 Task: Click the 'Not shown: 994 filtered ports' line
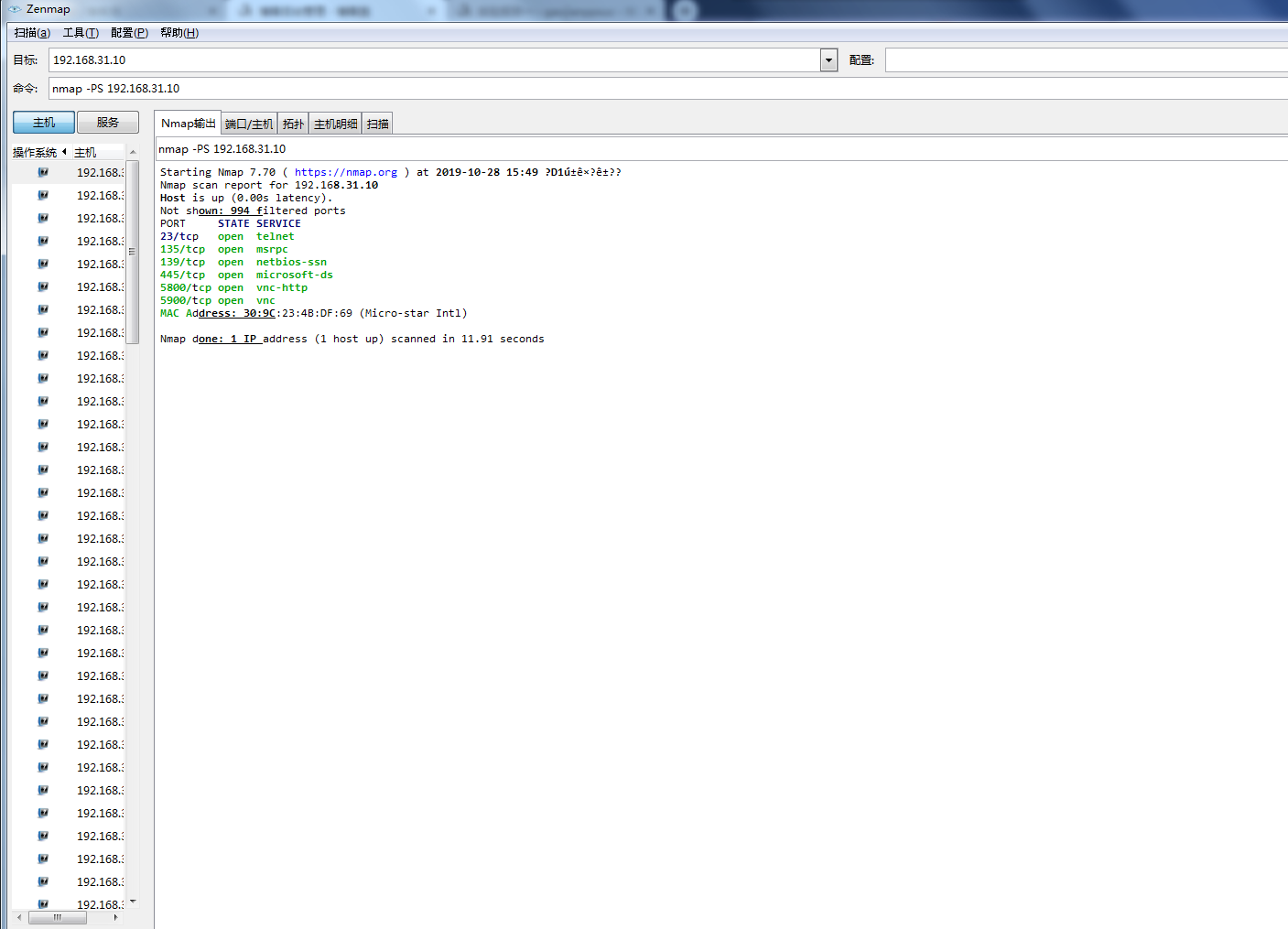tap(253, 211)
